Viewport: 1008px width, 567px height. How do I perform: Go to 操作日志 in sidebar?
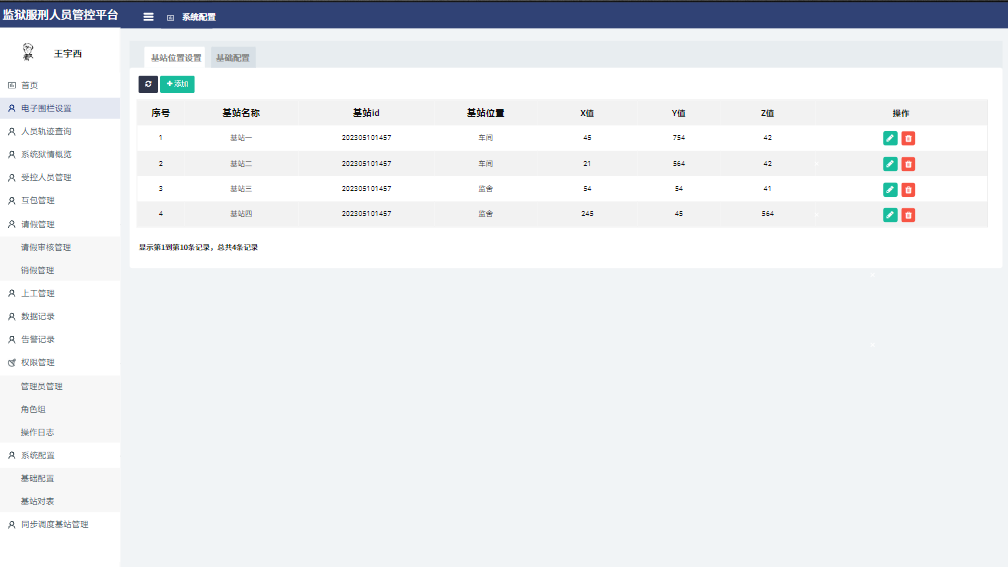(38, 432)
